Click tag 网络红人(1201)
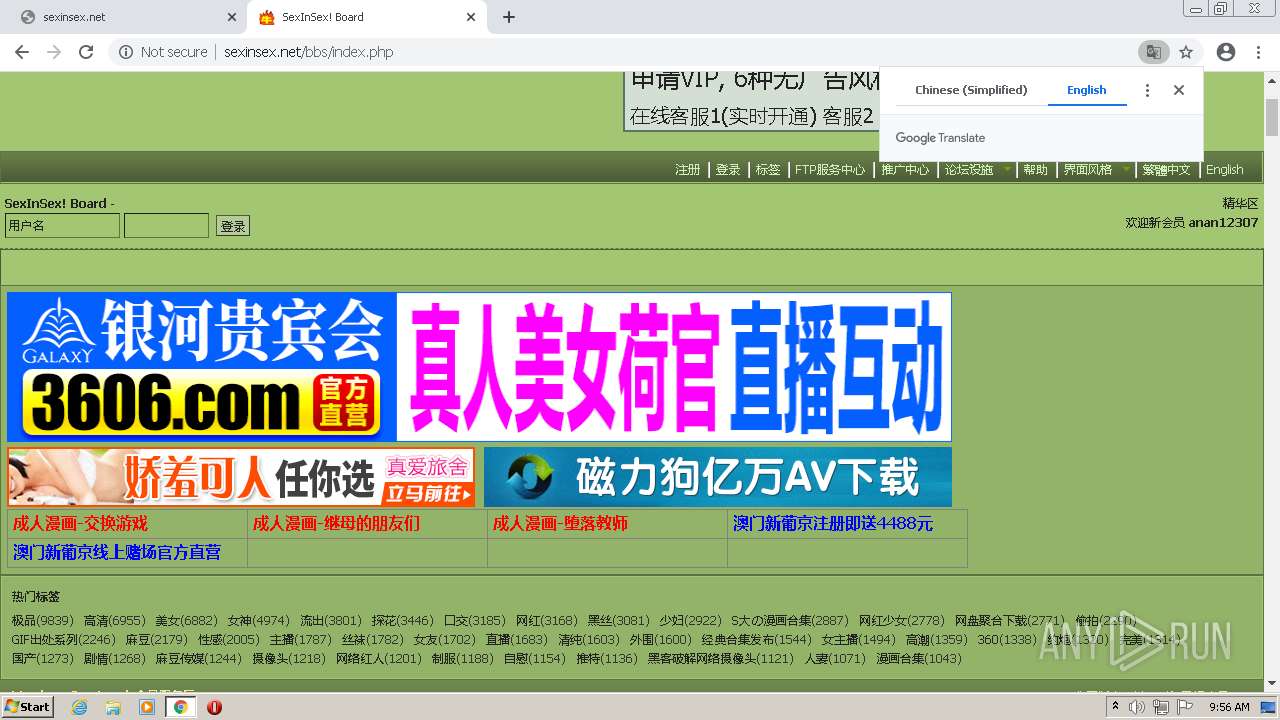The image size is (1280, 720). click(x=379, y=659)
